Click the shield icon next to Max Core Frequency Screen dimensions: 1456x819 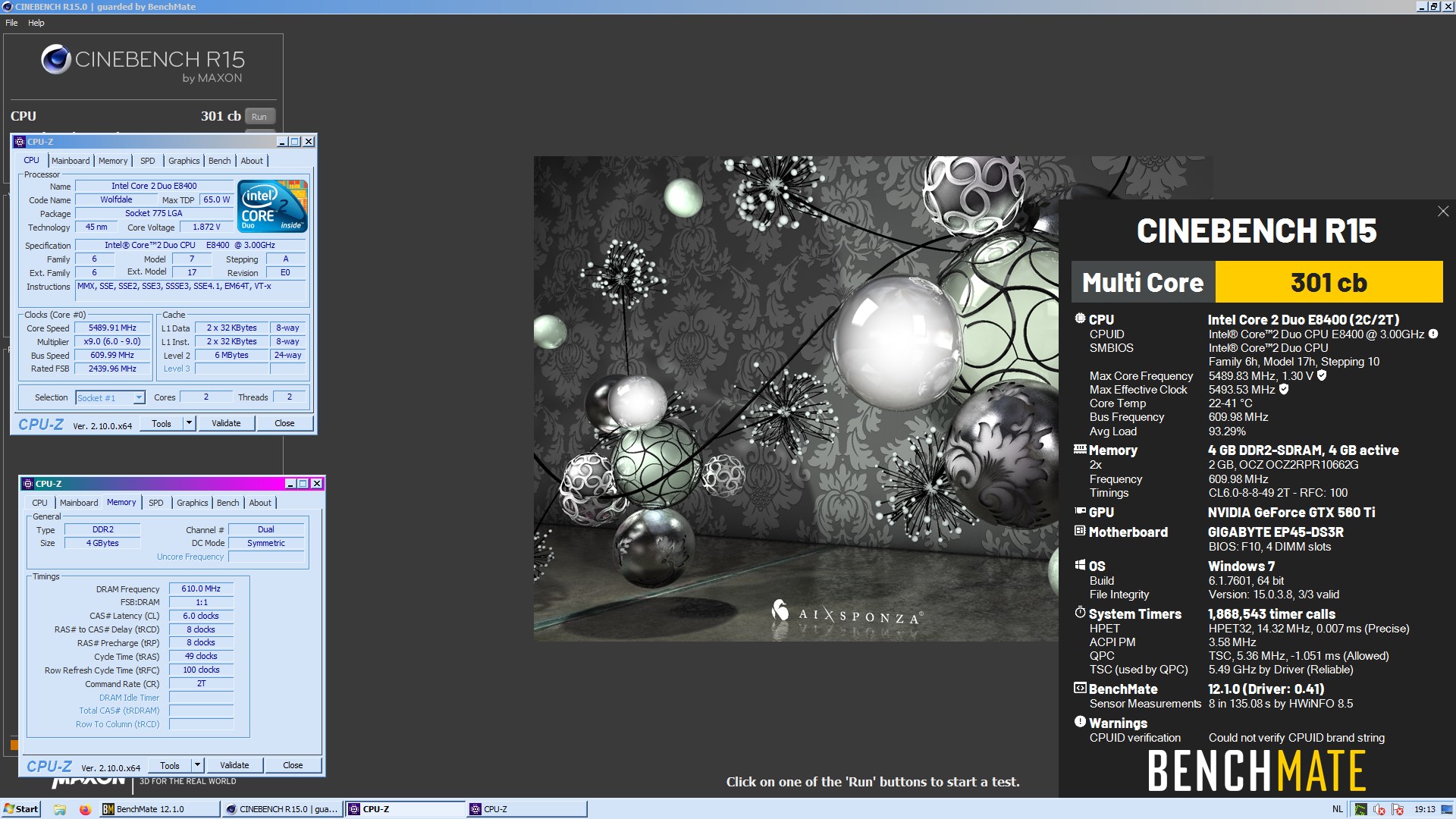(x=1322, y=375)
